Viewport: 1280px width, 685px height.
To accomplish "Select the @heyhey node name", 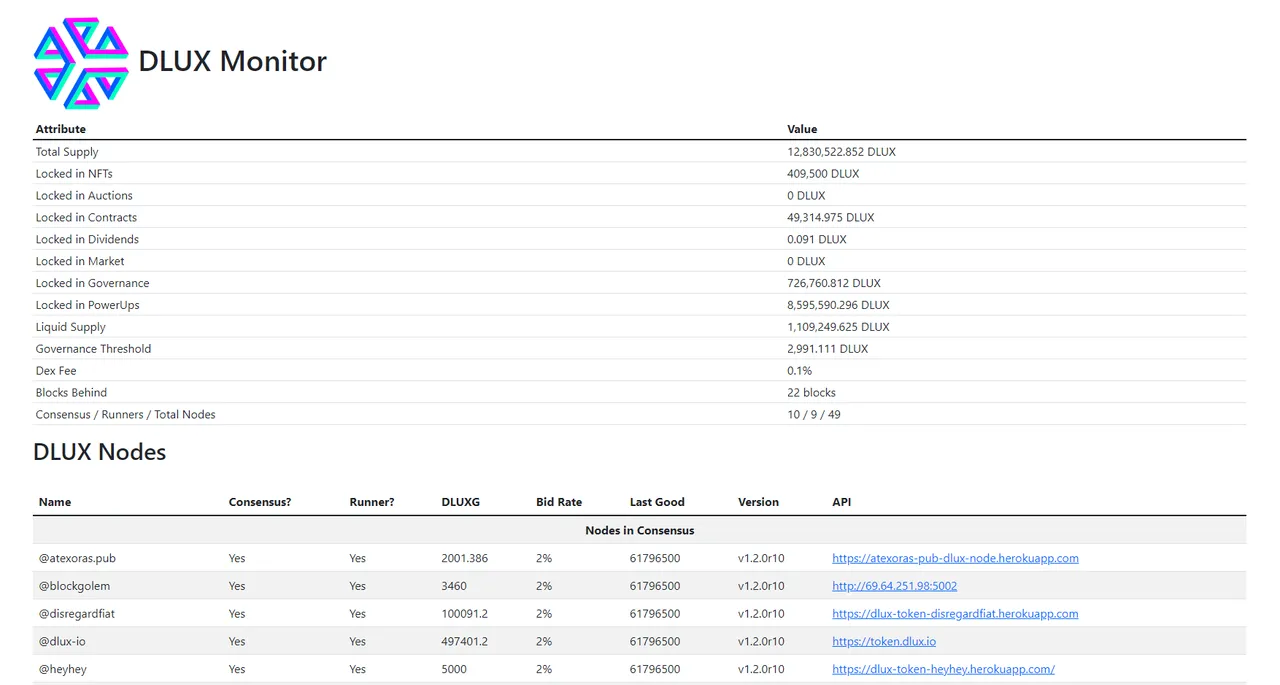I will [63, 670].
